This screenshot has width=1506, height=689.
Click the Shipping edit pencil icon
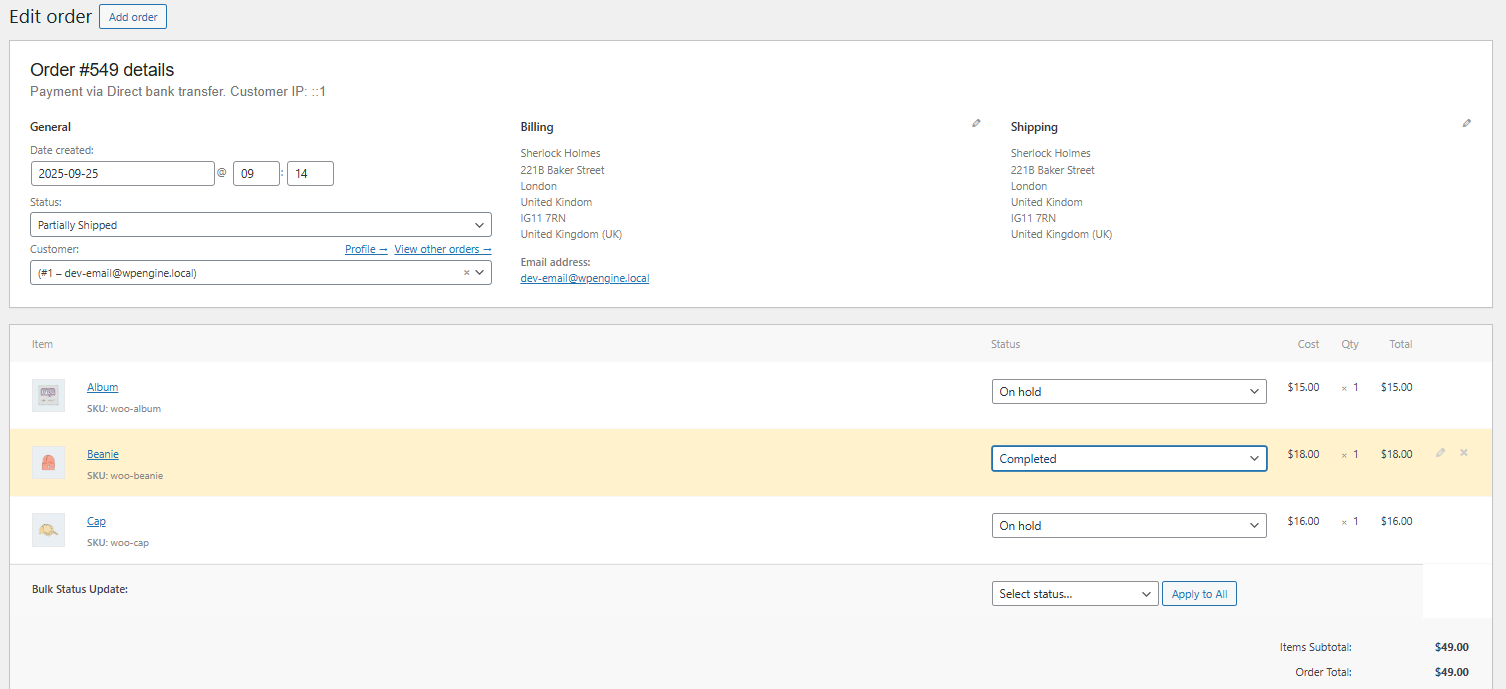[x=1466, y=124]
